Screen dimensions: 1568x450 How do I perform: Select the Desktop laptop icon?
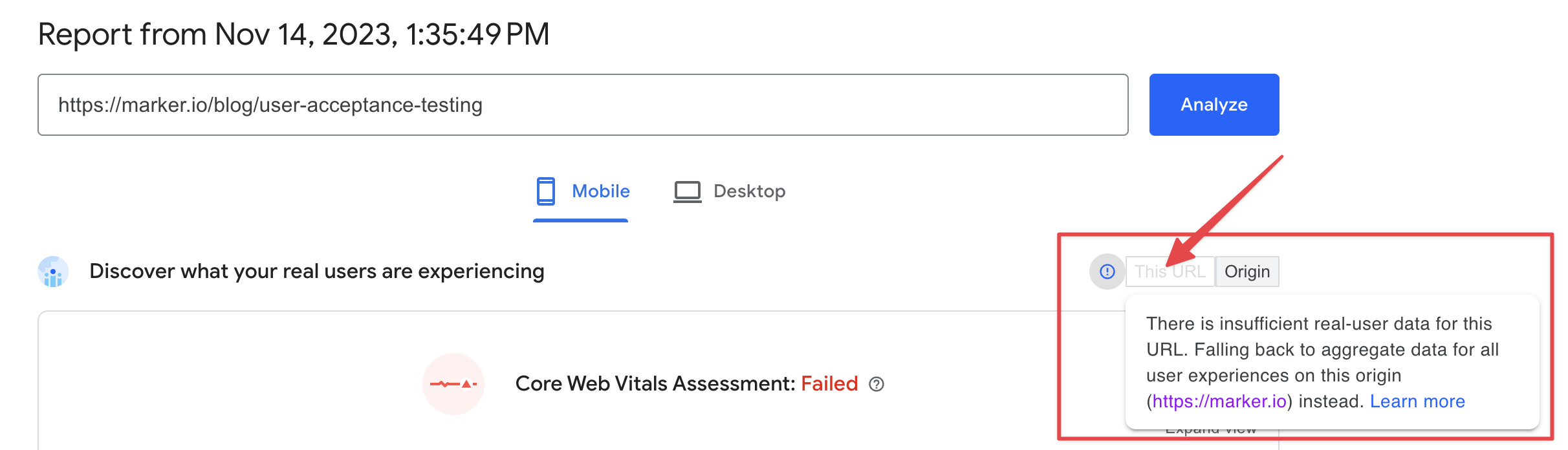[688, 191]
